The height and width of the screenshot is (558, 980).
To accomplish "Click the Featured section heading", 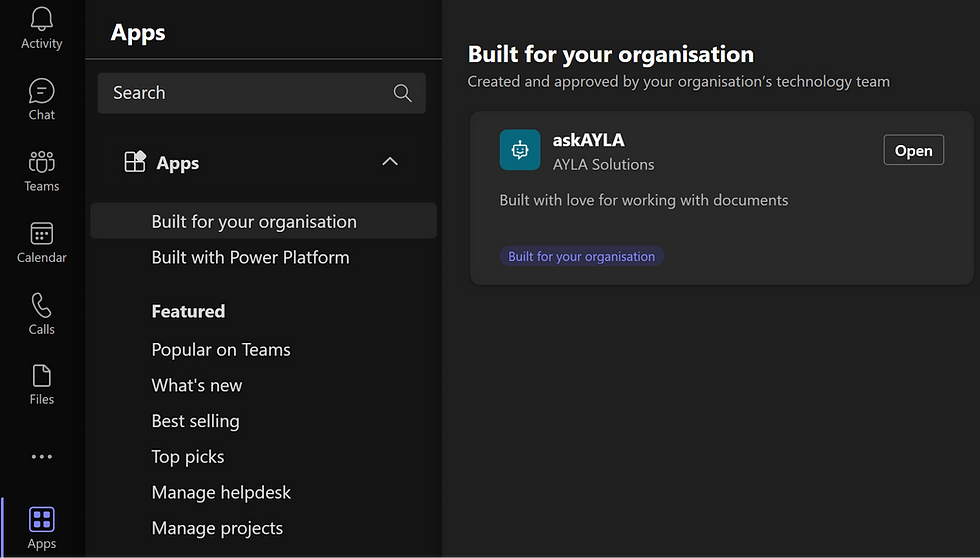I will 188,311.
